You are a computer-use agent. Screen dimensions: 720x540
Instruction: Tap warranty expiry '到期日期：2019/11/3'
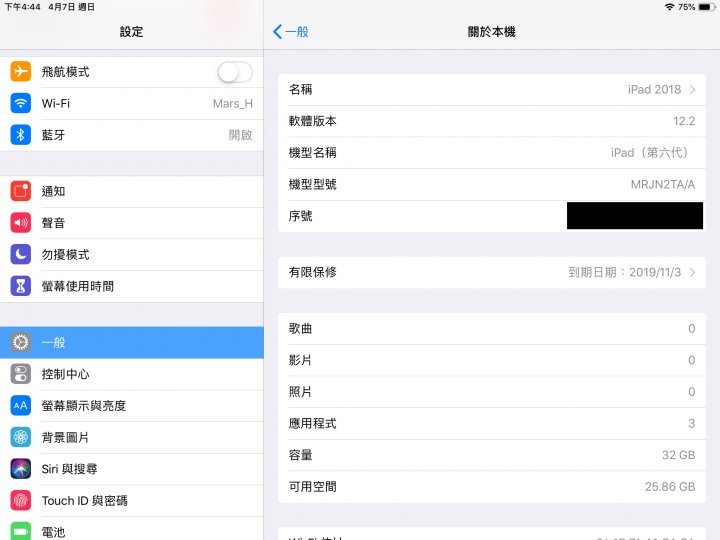(x=624, y=272)
